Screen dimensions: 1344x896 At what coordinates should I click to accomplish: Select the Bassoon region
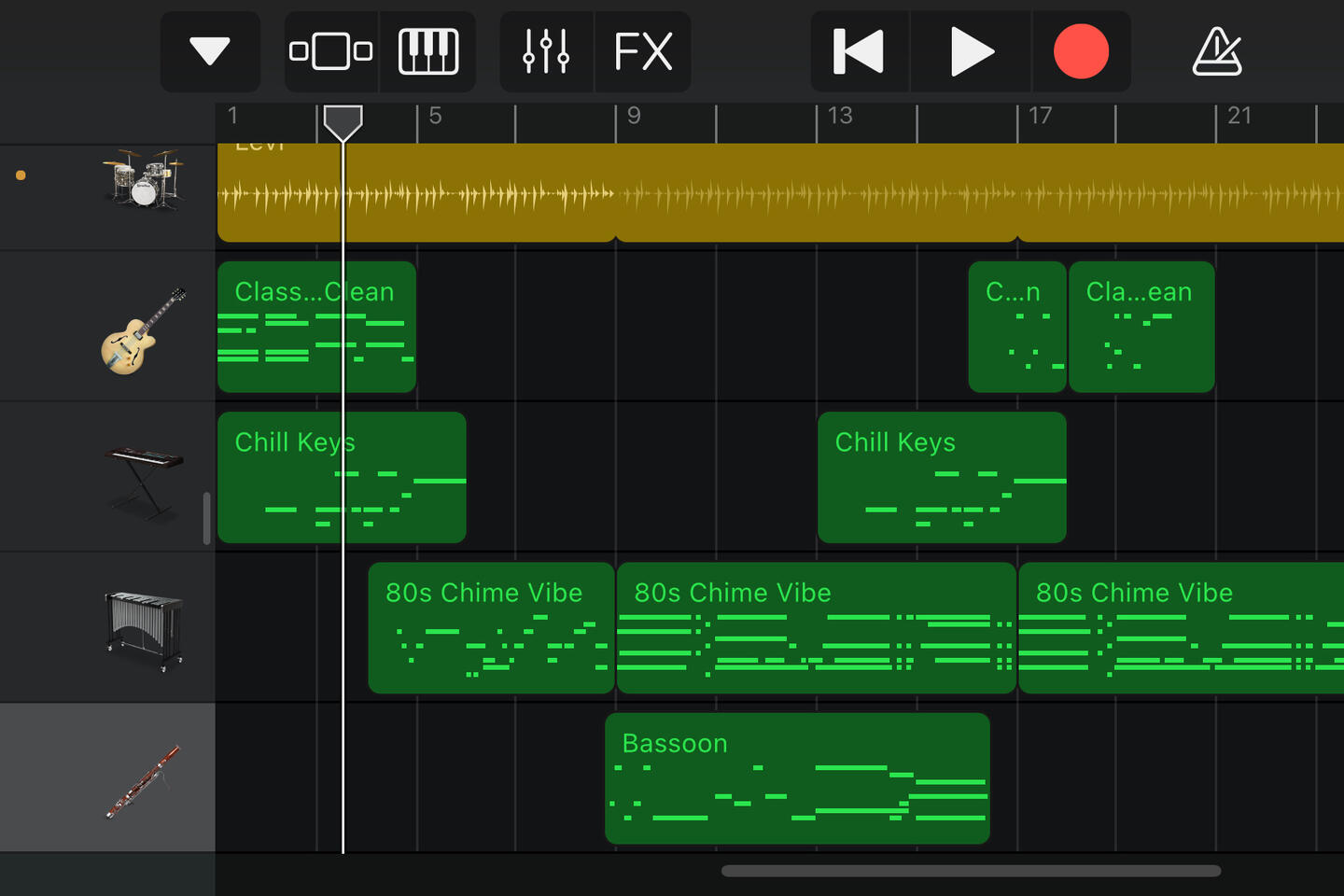[x=797, y=778]
